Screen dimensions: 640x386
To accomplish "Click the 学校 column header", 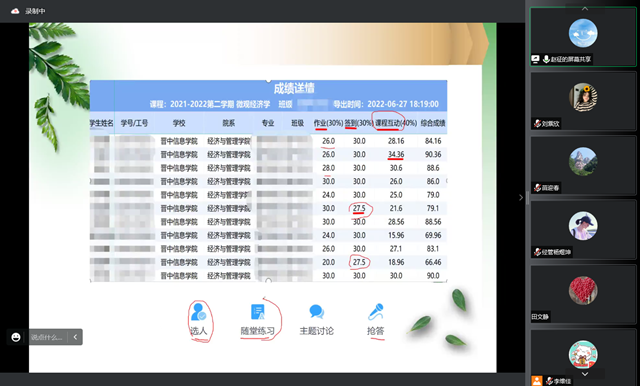I will coord(179,123).
